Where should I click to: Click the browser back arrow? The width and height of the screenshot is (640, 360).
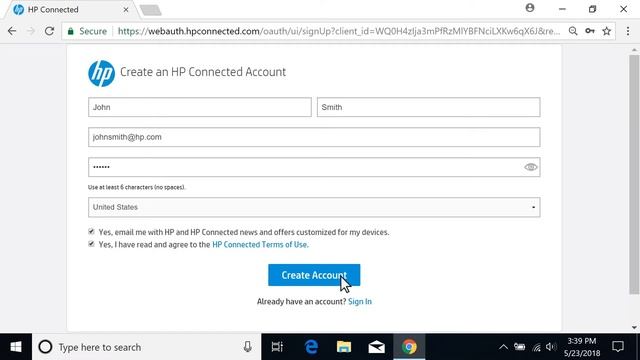(x=12, y=31)
